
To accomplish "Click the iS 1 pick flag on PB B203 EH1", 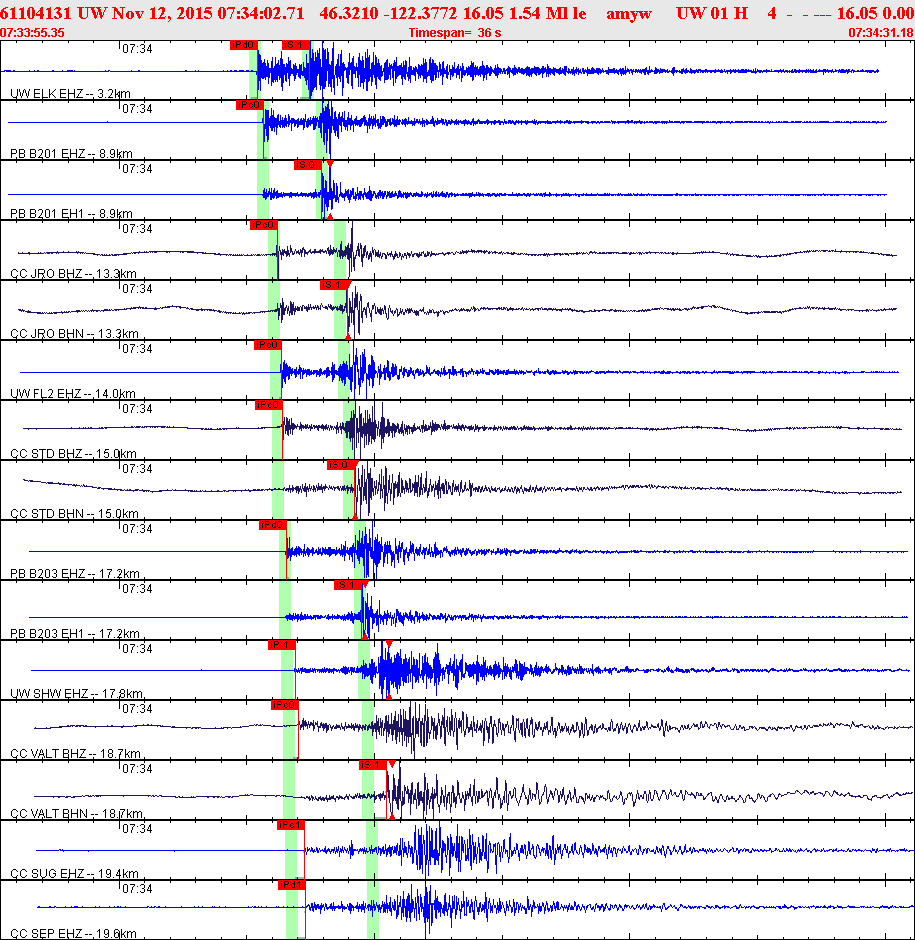I will click(348, 585).
